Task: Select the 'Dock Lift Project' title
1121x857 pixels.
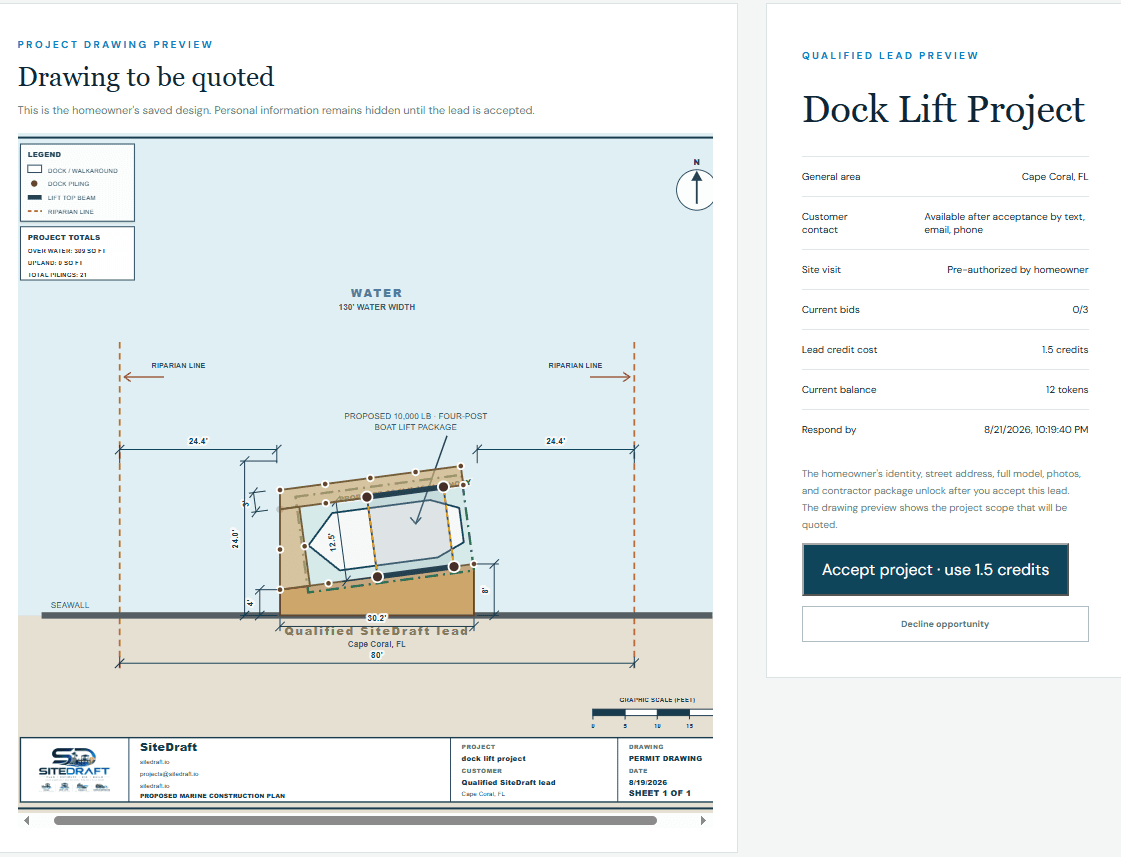Action: (x=944, y=109)
